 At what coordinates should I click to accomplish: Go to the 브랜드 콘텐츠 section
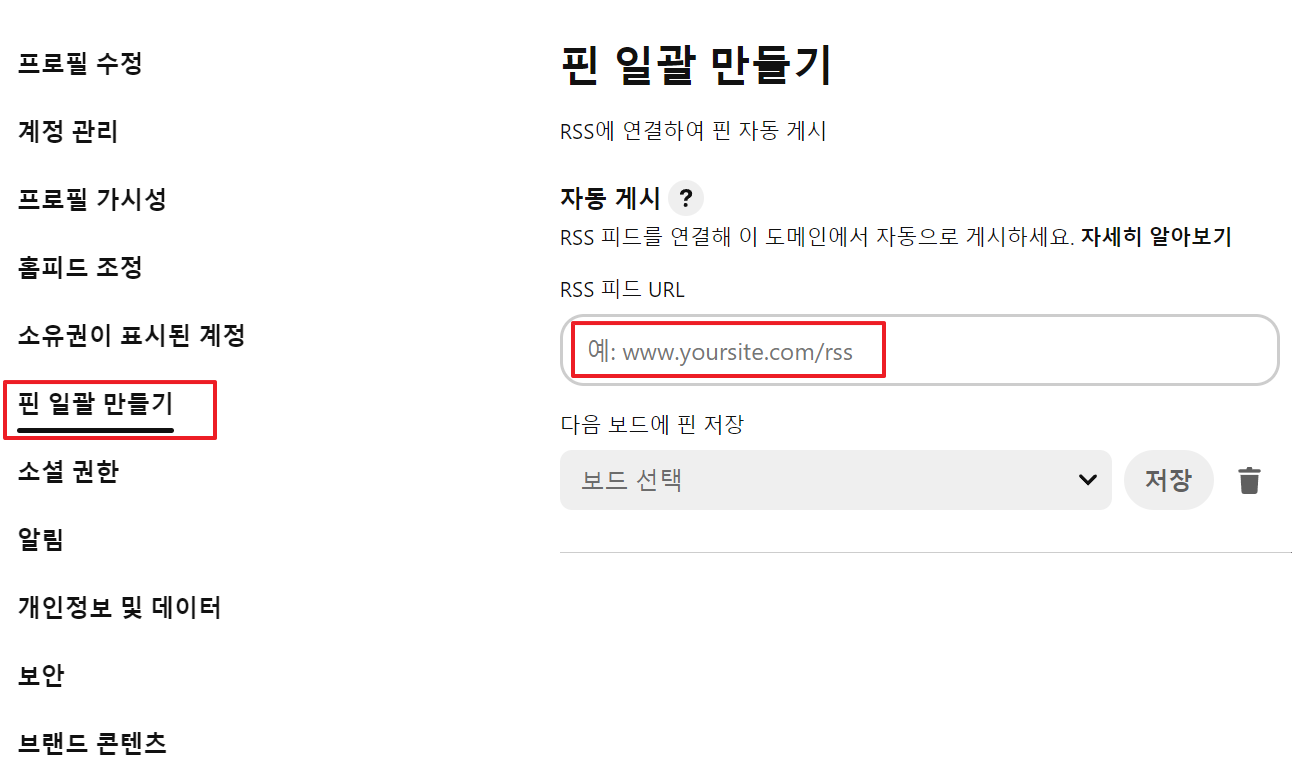click(x=93, y=743)
